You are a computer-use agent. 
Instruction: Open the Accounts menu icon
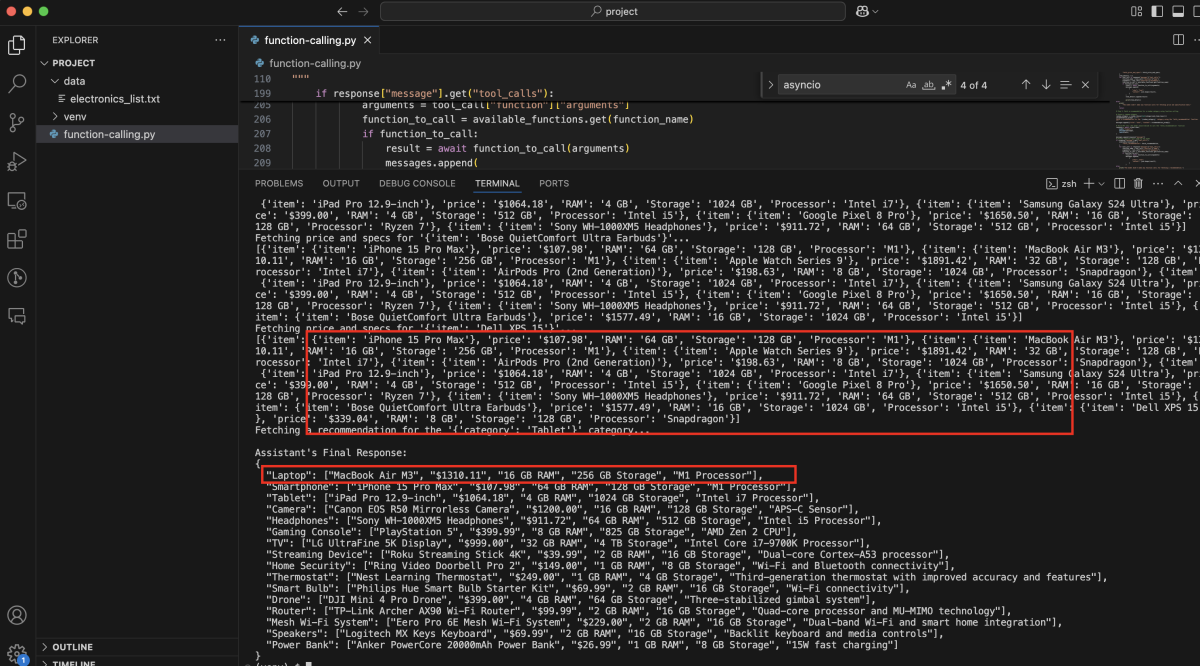tap(16, 616)
